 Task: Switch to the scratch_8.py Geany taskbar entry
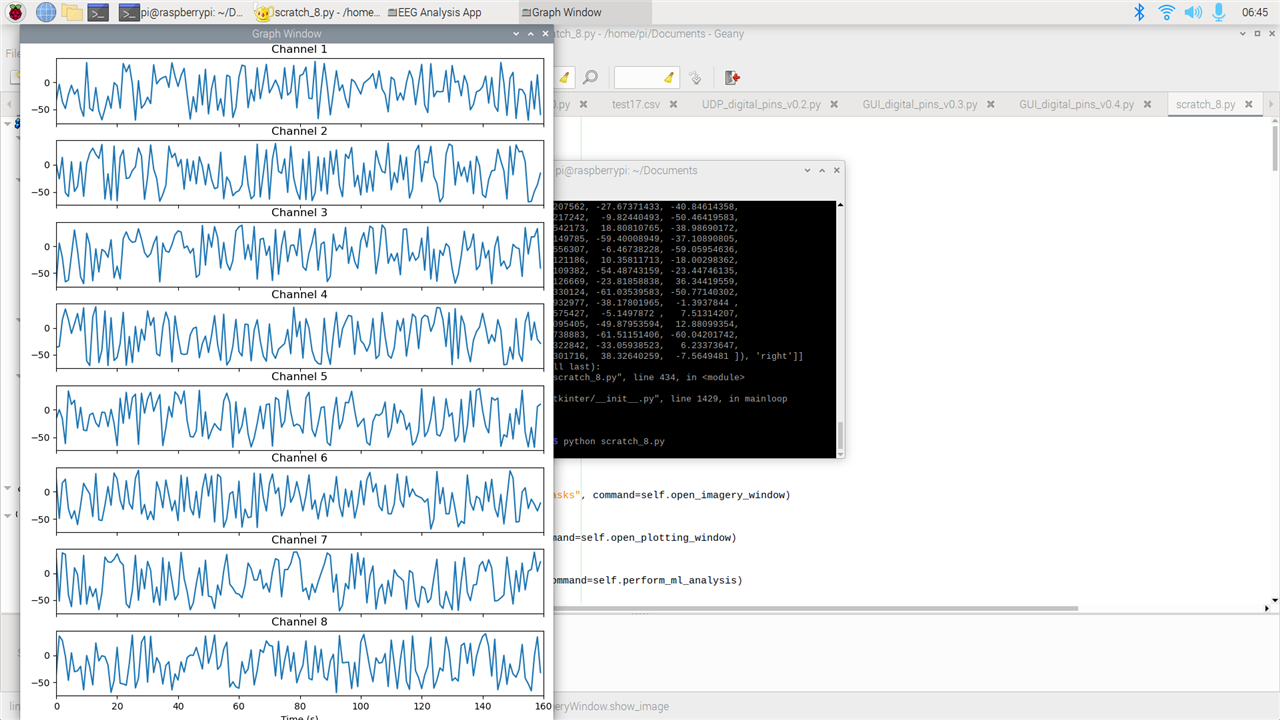316,12
